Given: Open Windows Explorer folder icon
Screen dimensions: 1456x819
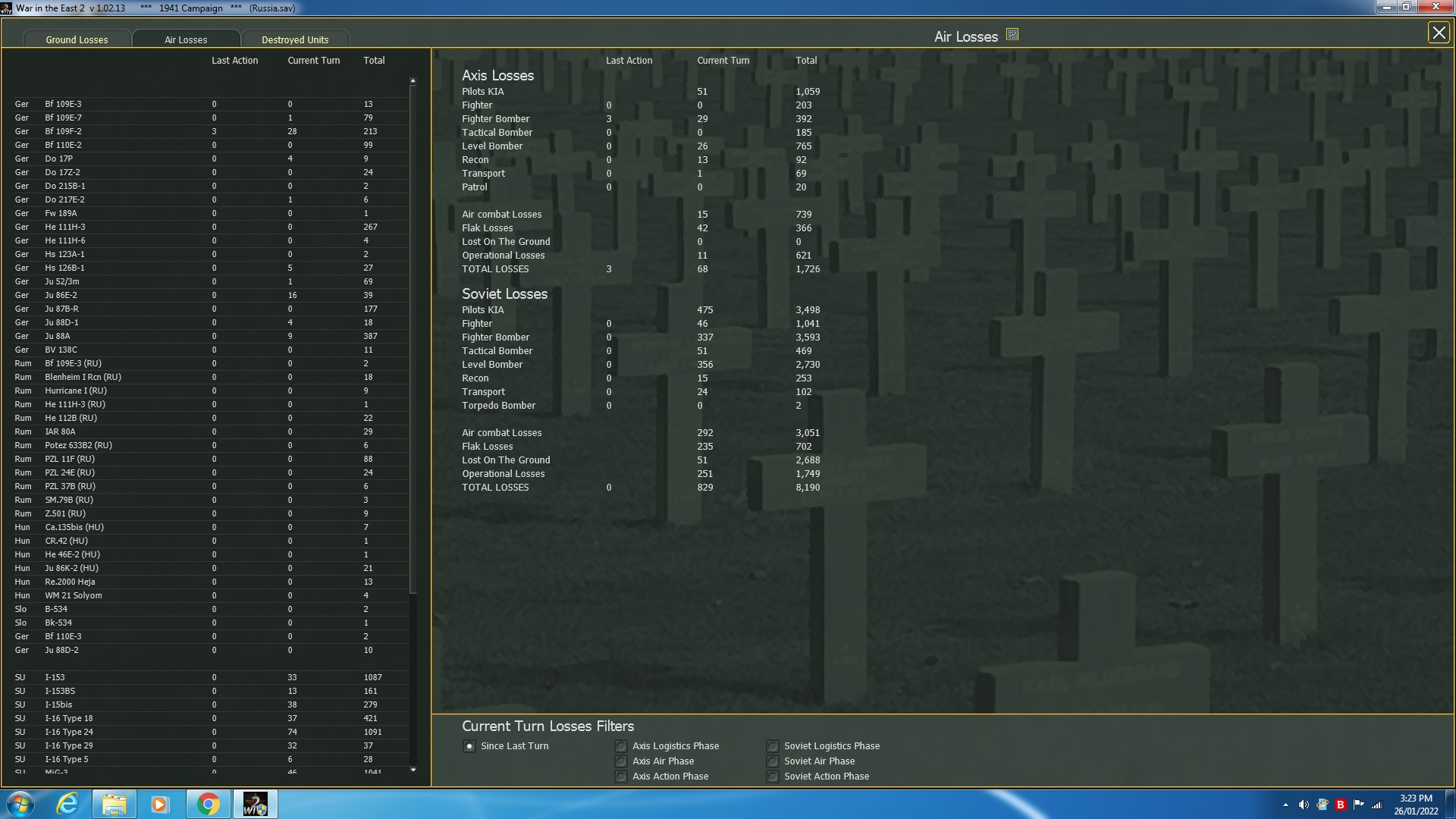Looking at the screenshot, I should (114, 804).
